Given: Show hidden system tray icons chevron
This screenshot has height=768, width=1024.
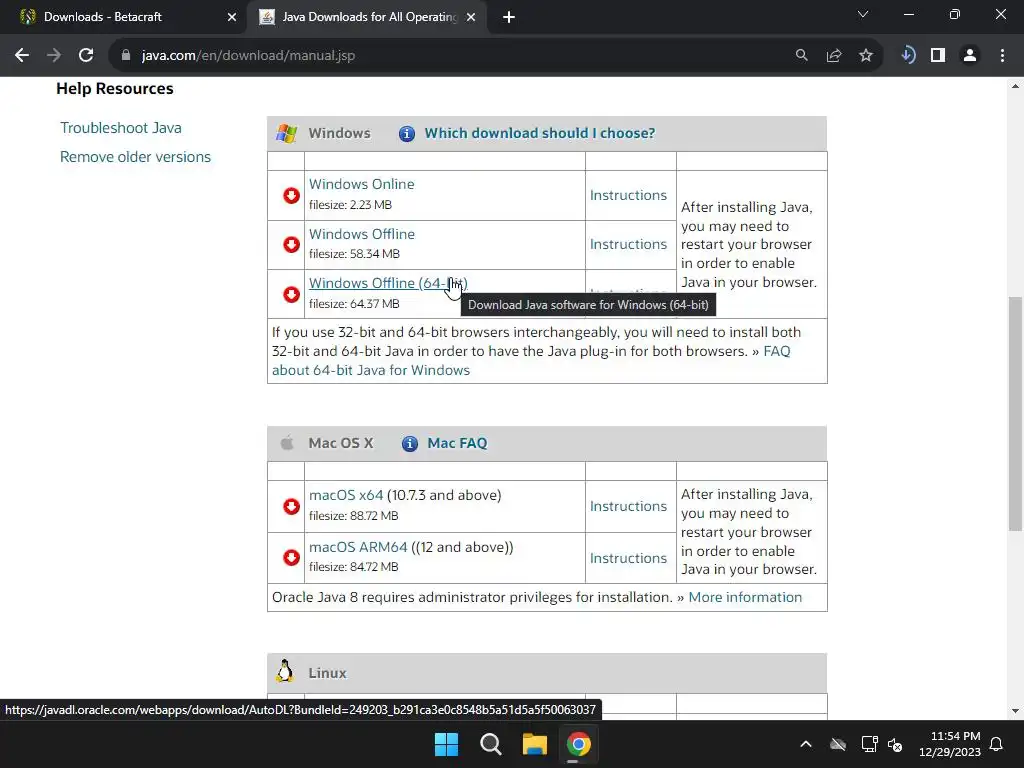Looking at the screenshot, I should coord(806,744).
